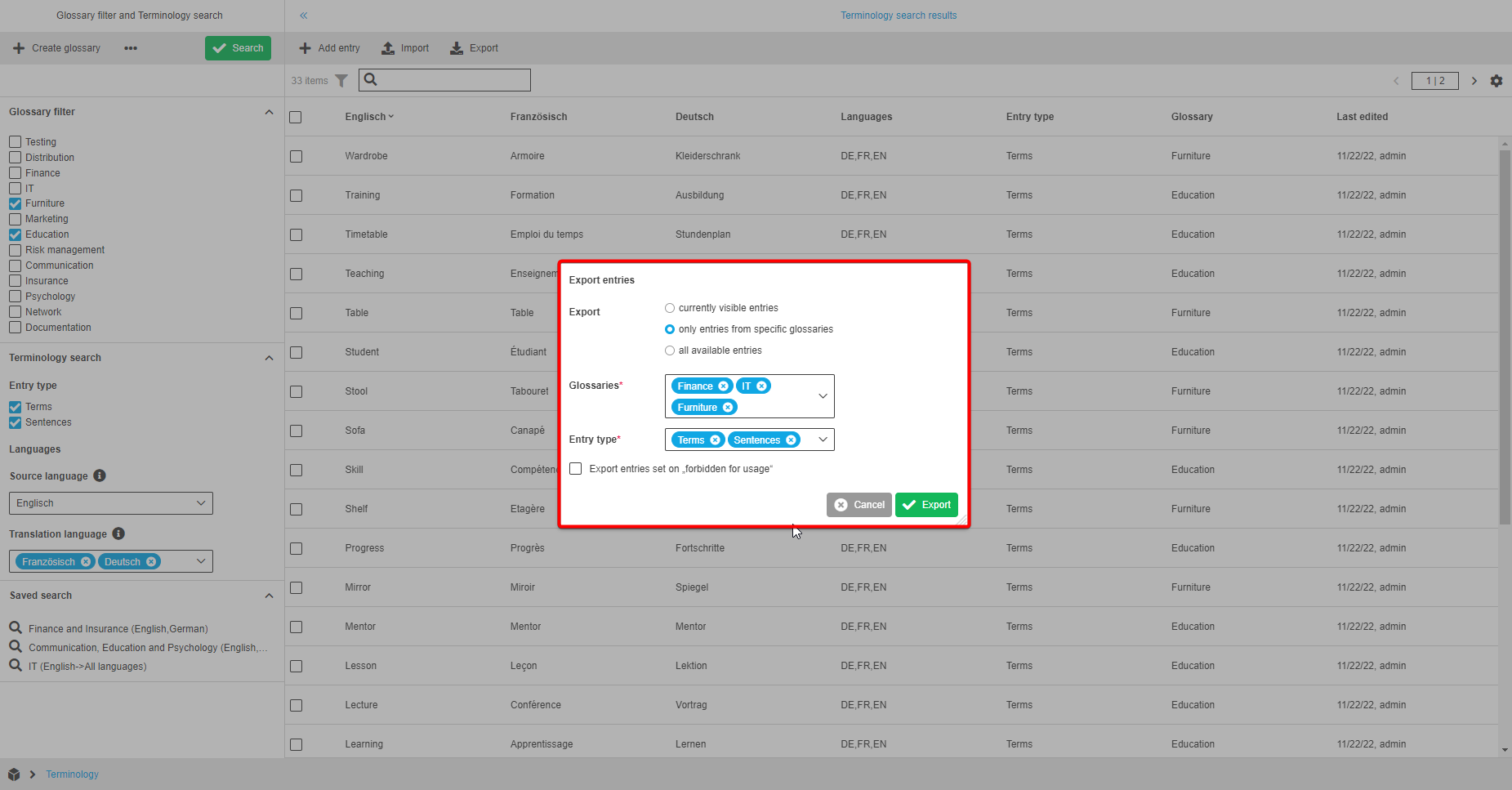Check the Finance glossary filter
Viewport: 1512px width, 790px height.
(x=15, y=172)
